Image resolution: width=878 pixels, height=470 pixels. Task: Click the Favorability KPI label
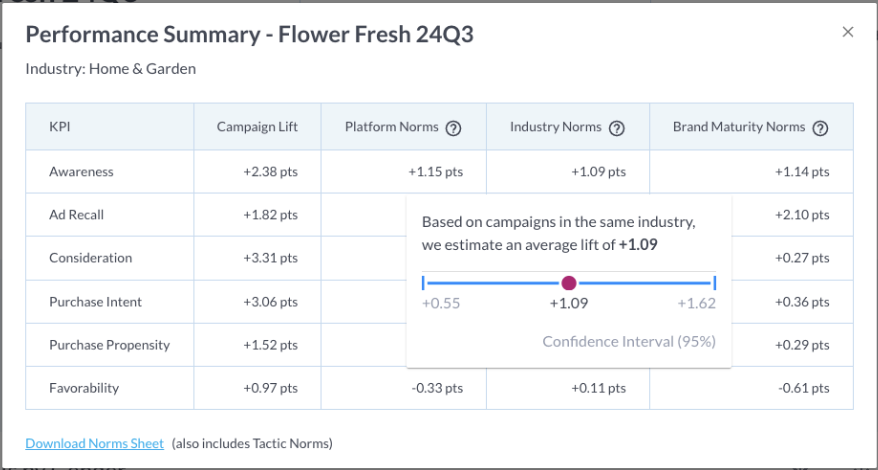pyautogui.click(x=83, y=388)
